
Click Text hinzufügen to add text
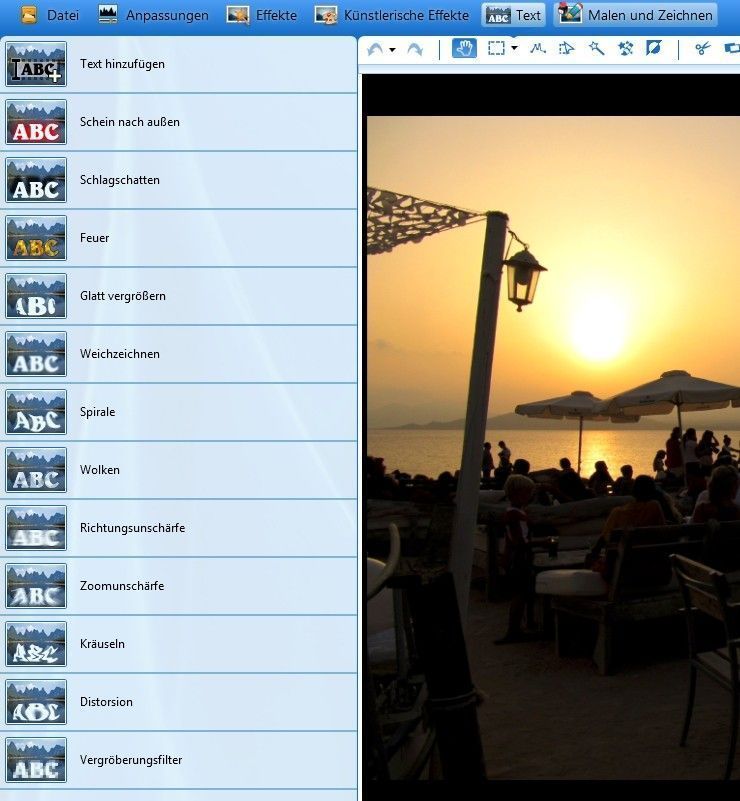point(122,64)
